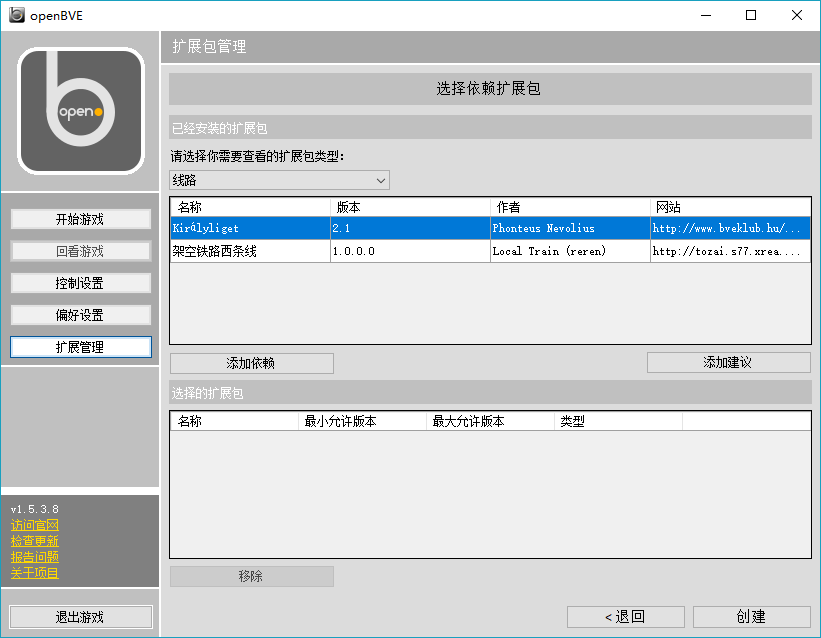Click the < 退回 (Back) button

click(x=626, y=617)
